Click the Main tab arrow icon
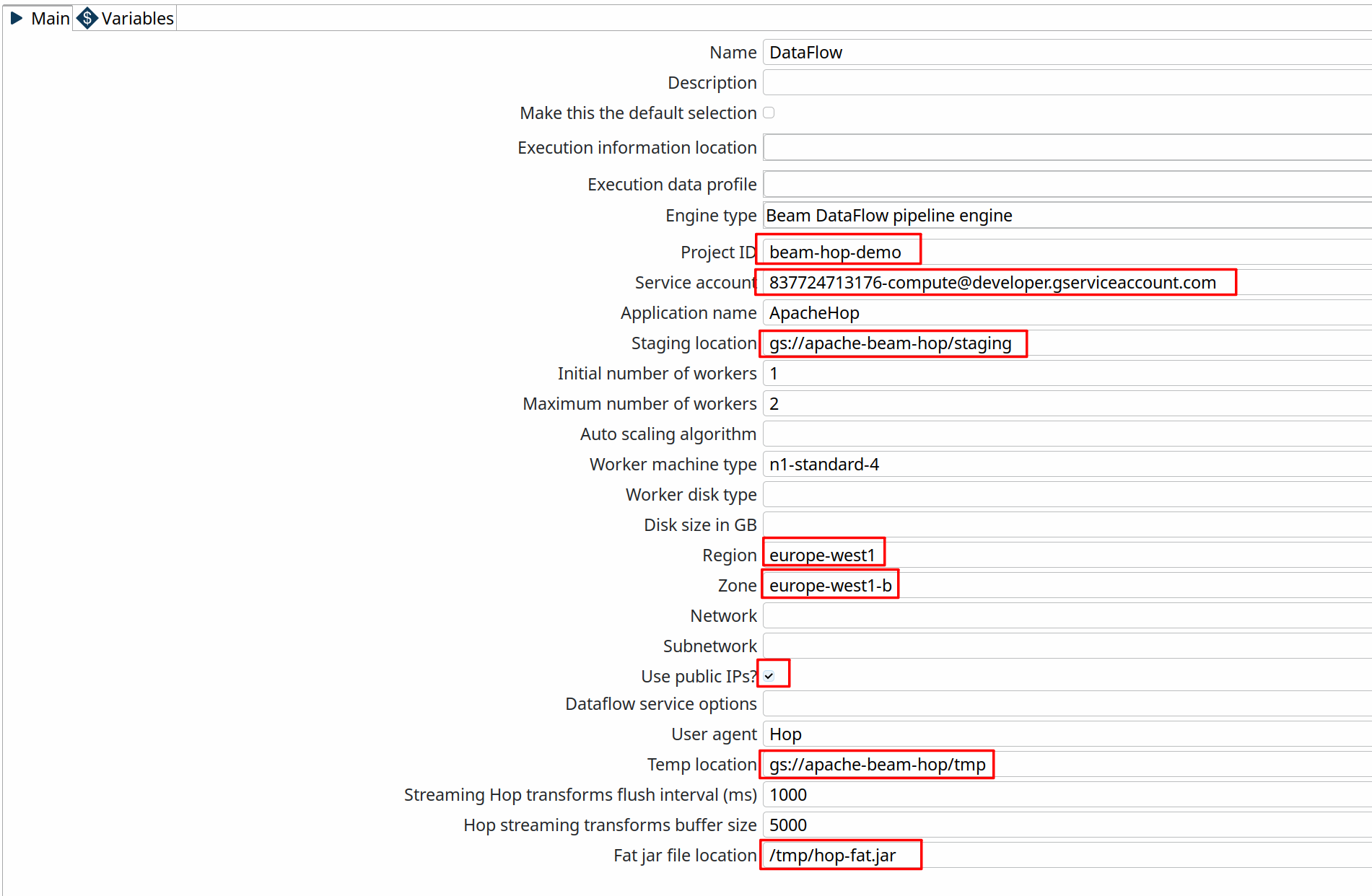This screenshot has height=896, width=1372. [x=17, y=18]
